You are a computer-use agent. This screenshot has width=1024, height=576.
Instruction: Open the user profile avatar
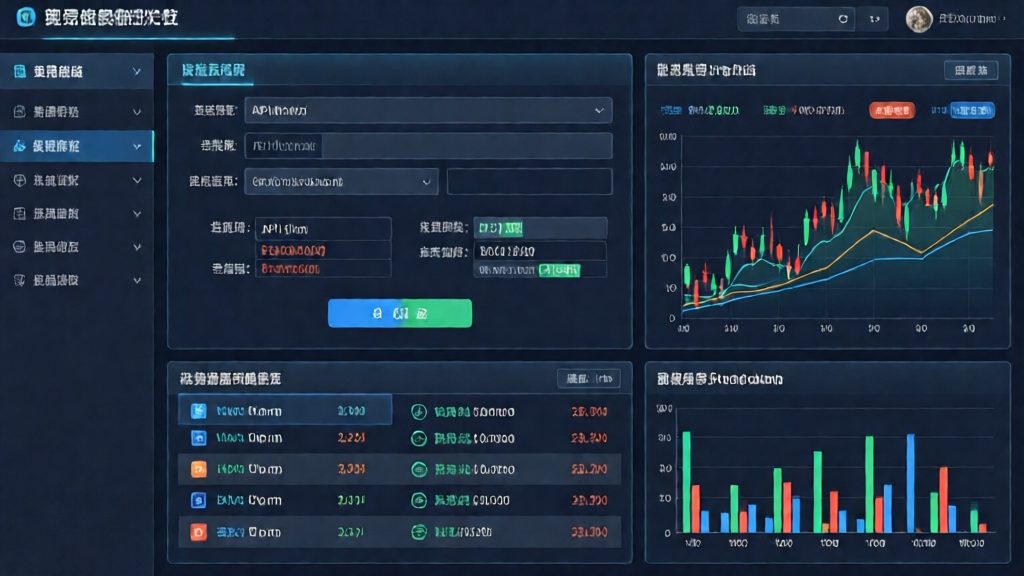[x=919, y=18]
